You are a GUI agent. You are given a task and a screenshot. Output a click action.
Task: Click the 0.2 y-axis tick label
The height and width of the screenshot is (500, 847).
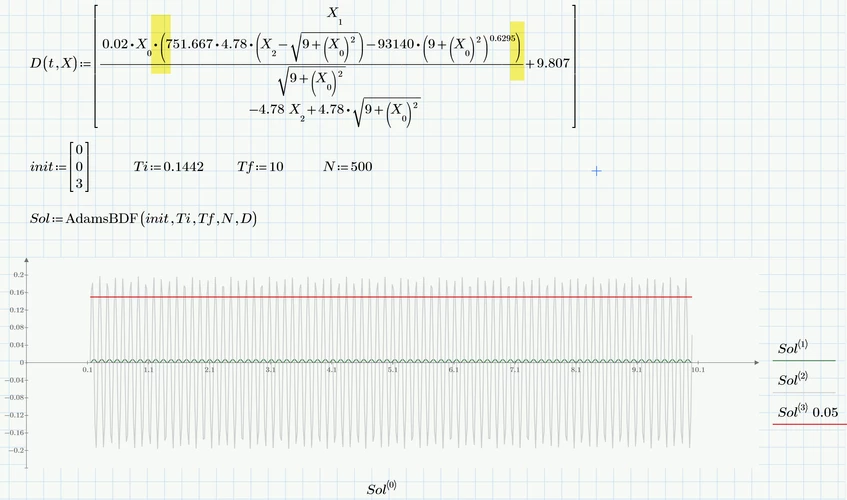(x=18, y=275)
